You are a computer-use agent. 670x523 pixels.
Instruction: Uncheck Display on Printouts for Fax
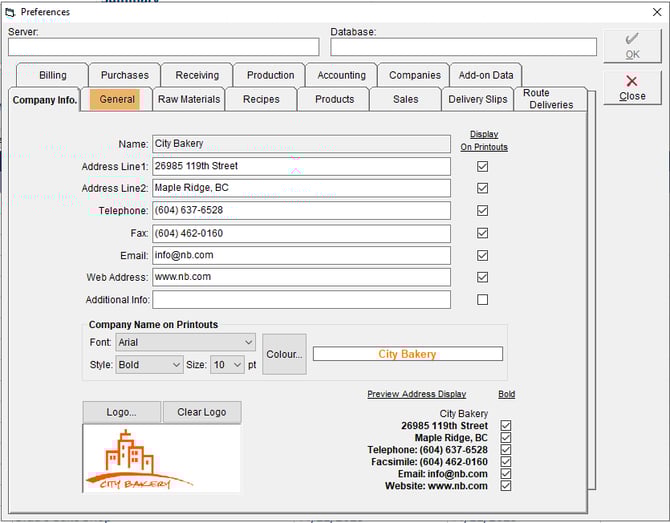pos(483,233)
